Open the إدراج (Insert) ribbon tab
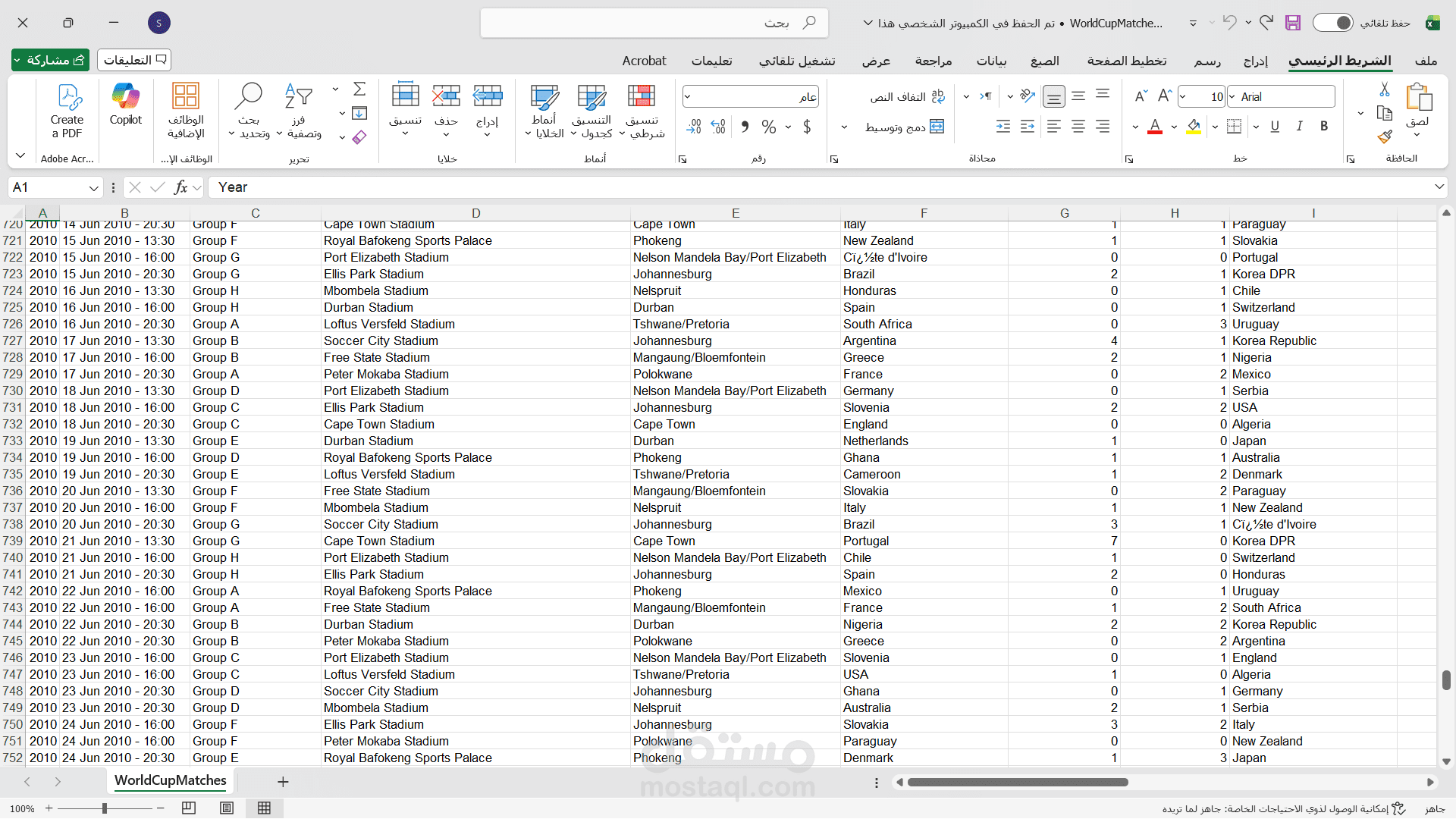 point(1255,61)
